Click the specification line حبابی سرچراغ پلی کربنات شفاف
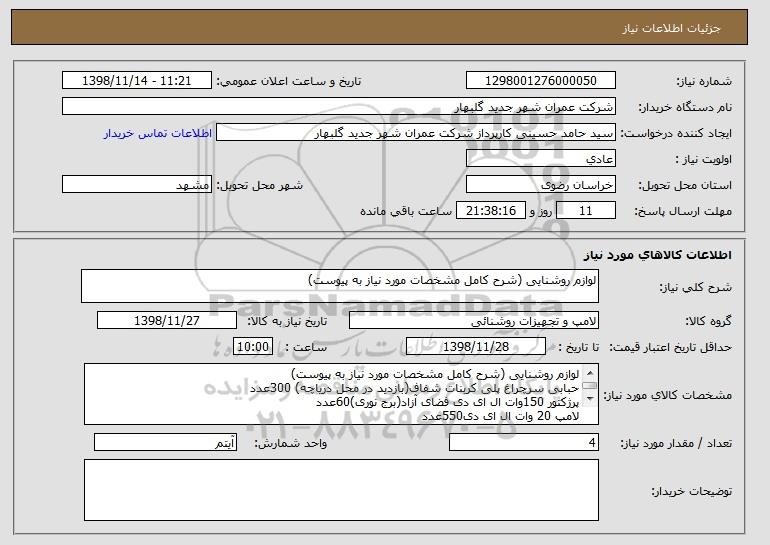The image size is (770, 545). pyautogui.click(x=414, y=388)
